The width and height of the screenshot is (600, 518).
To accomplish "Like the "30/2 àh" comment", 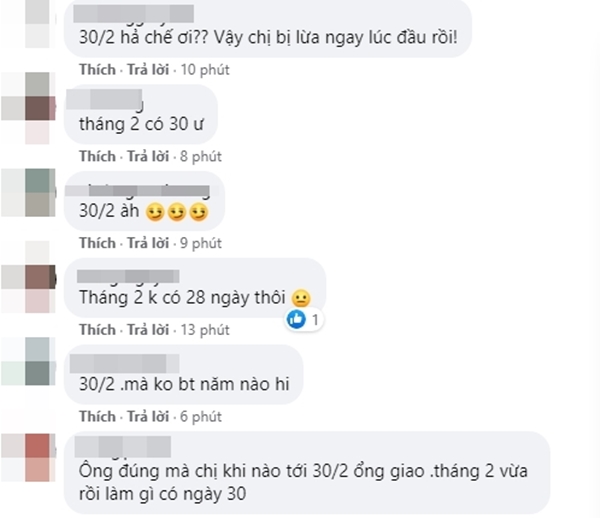I will point(97,243).
